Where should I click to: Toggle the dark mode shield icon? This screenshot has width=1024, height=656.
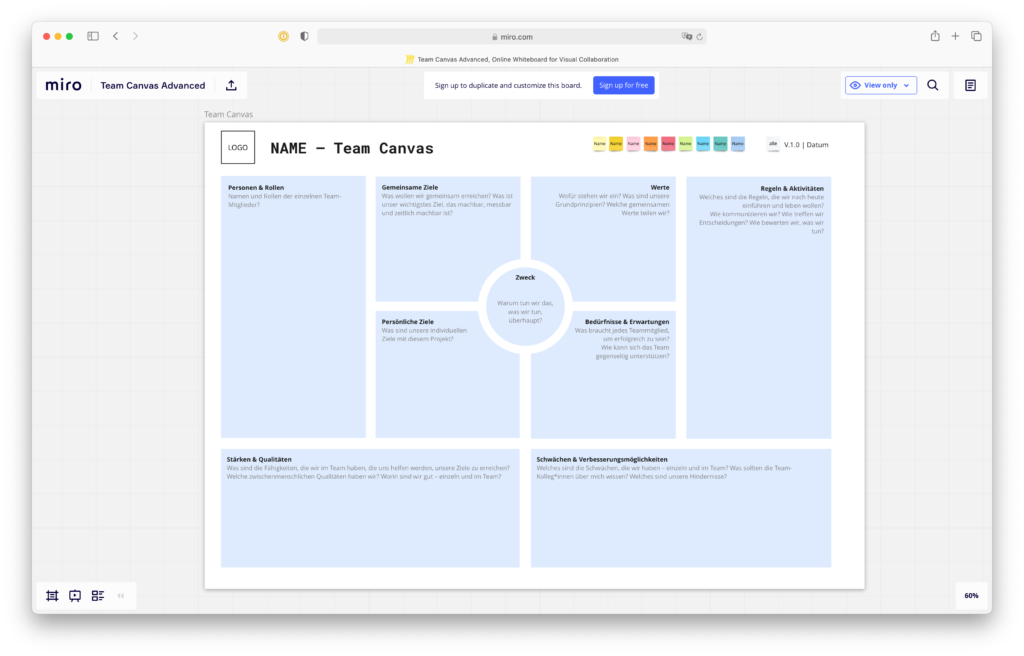coord(304,35)
